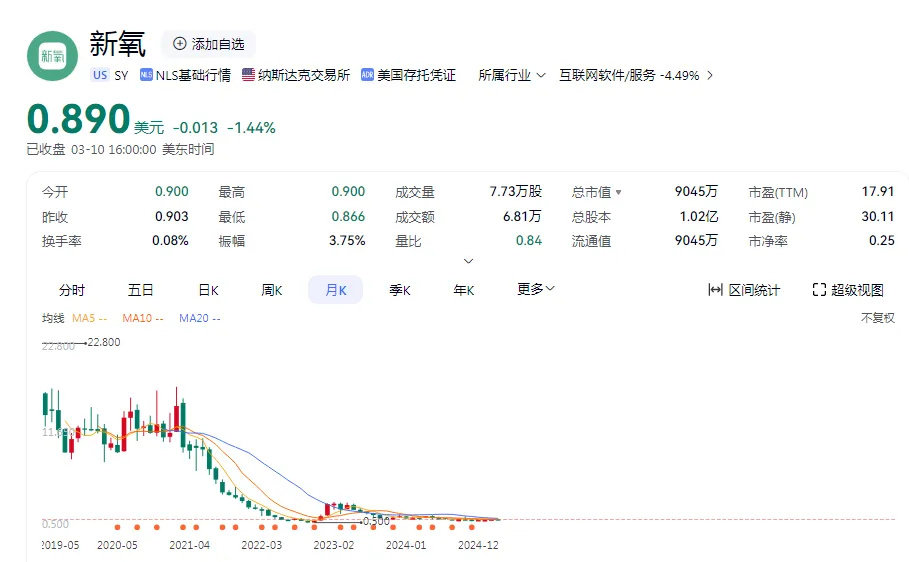Switch to the 分时 tab

[72, 290]
